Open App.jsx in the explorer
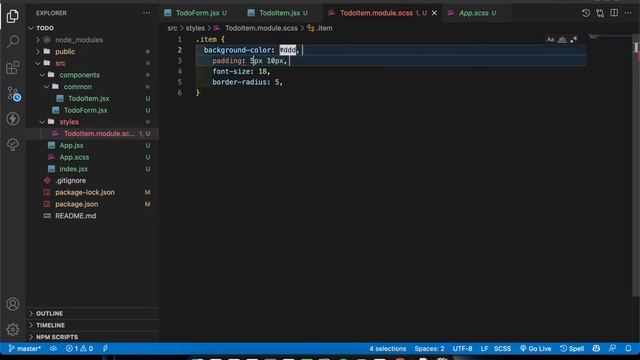The width and height of the screenshot is (640, 360). pyautogui.click(x=71, y=146)
